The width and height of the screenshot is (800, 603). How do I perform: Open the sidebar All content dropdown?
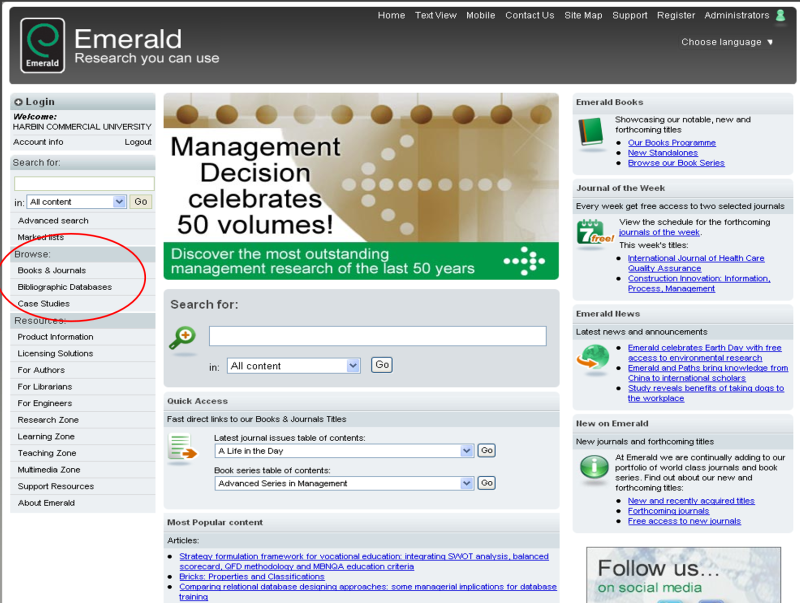click(x=77, y=202)
